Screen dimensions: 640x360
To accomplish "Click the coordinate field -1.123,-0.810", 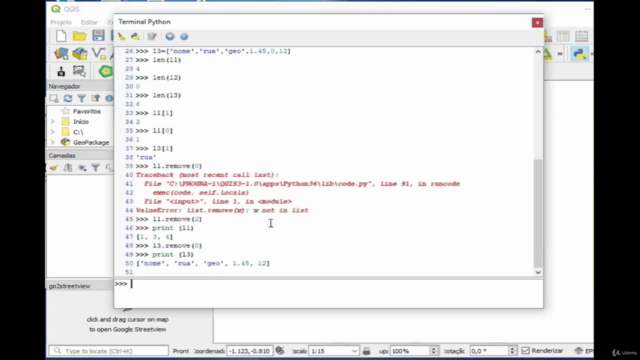I will pos(249,351).
